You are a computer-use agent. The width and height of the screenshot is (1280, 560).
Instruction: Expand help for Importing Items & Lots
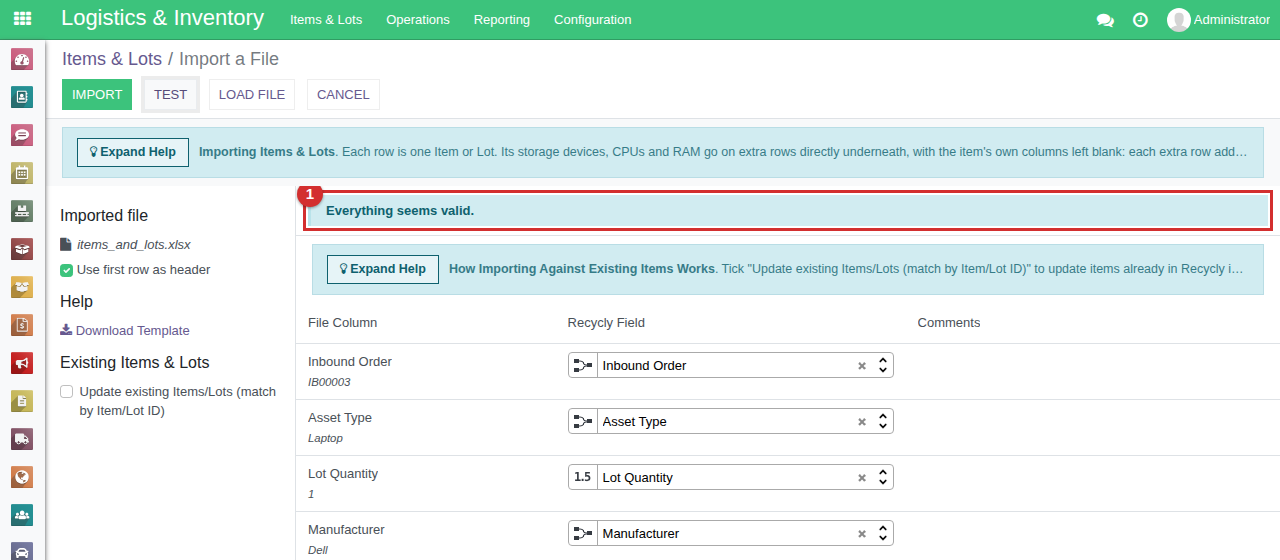tap(133, 152)
